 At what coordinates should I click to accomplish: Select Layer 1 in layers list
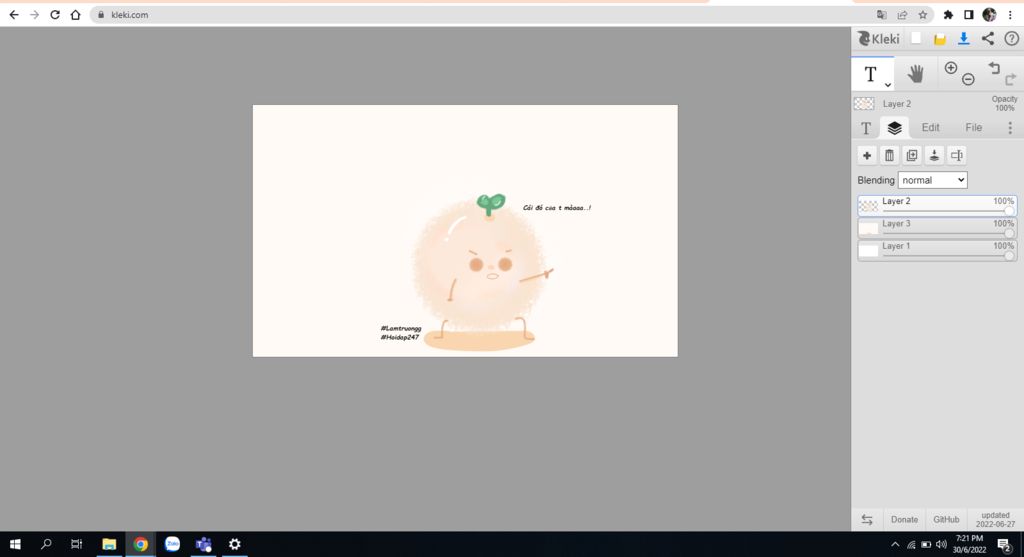pos(937,250)
